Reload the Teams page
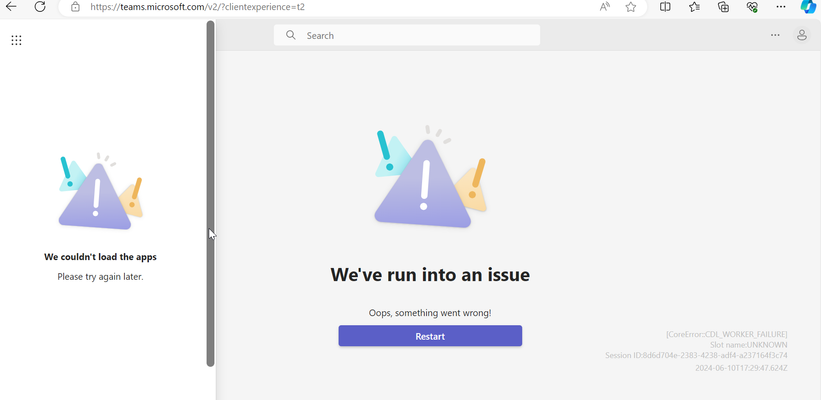Viewport: 821px width, 400px height. (40, 7)
